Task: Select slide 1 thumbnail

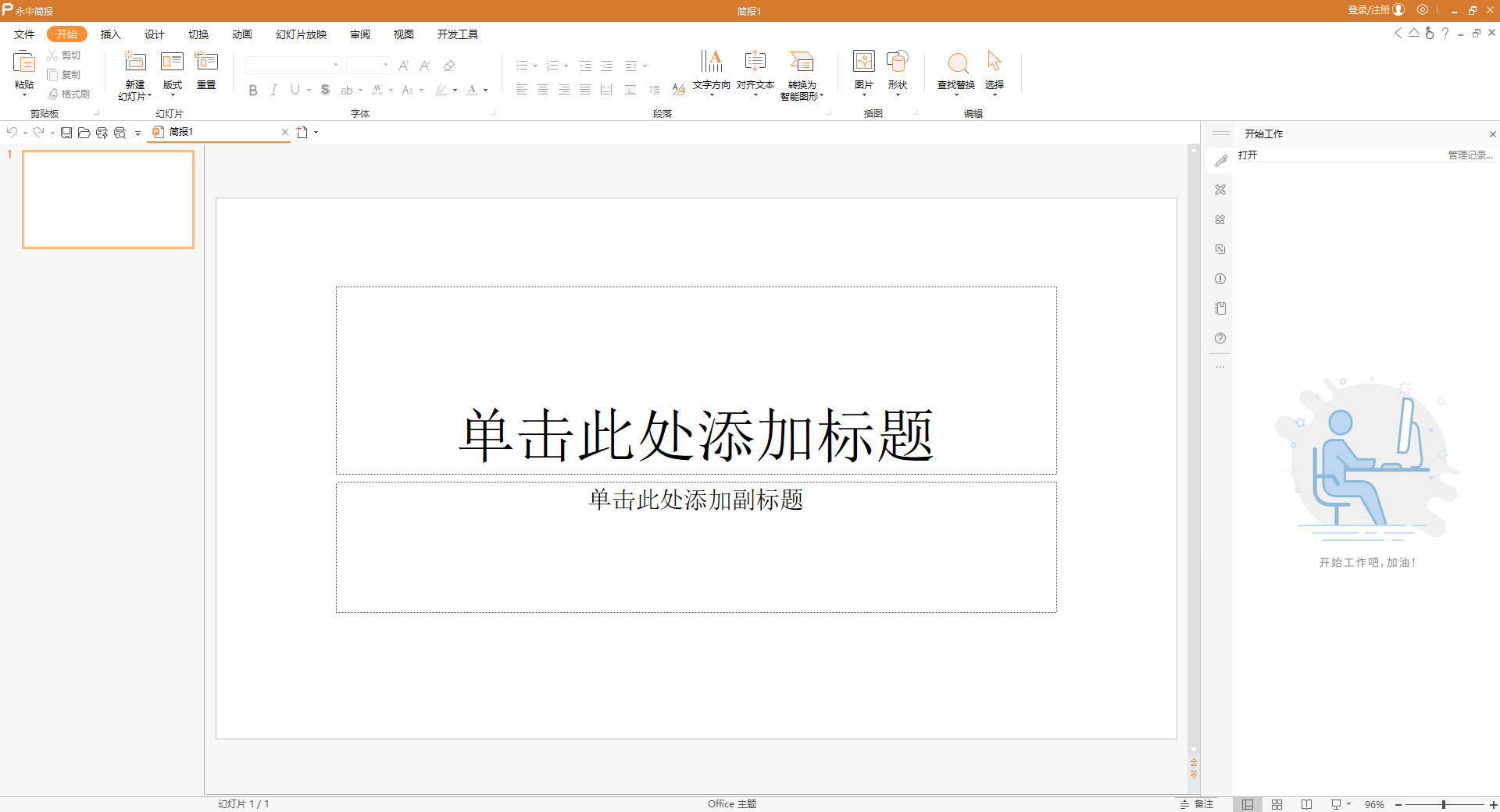Action: (109, 199)
